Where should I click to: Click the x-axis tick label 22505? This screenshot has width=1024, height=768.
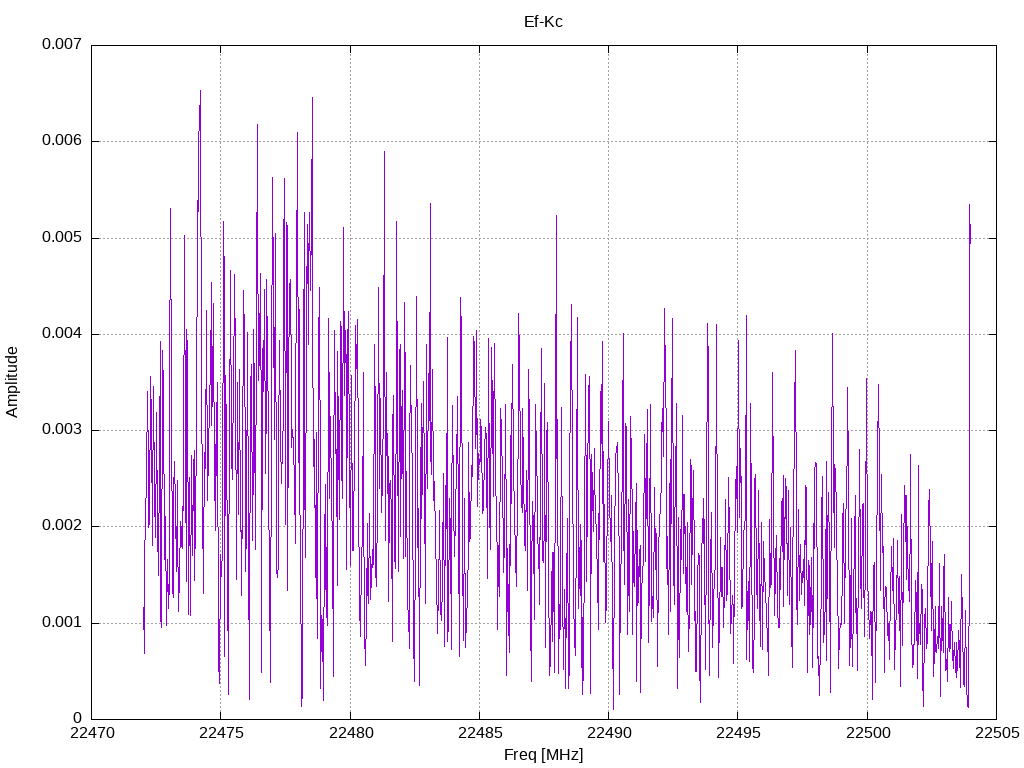click(x=997, y=733)
